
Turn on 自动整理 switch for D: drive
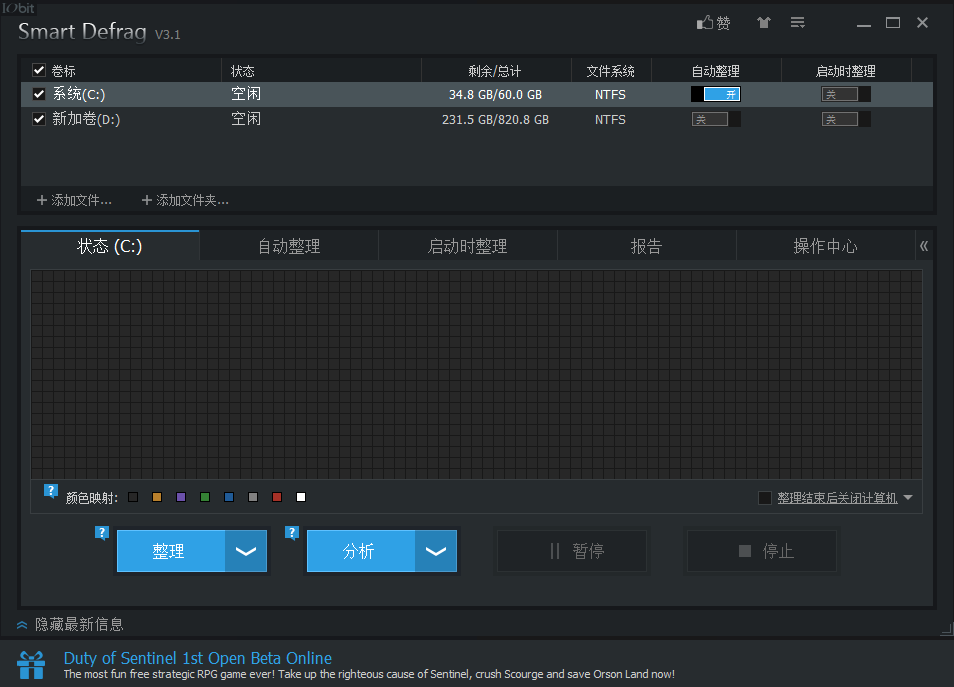point(716,119)
